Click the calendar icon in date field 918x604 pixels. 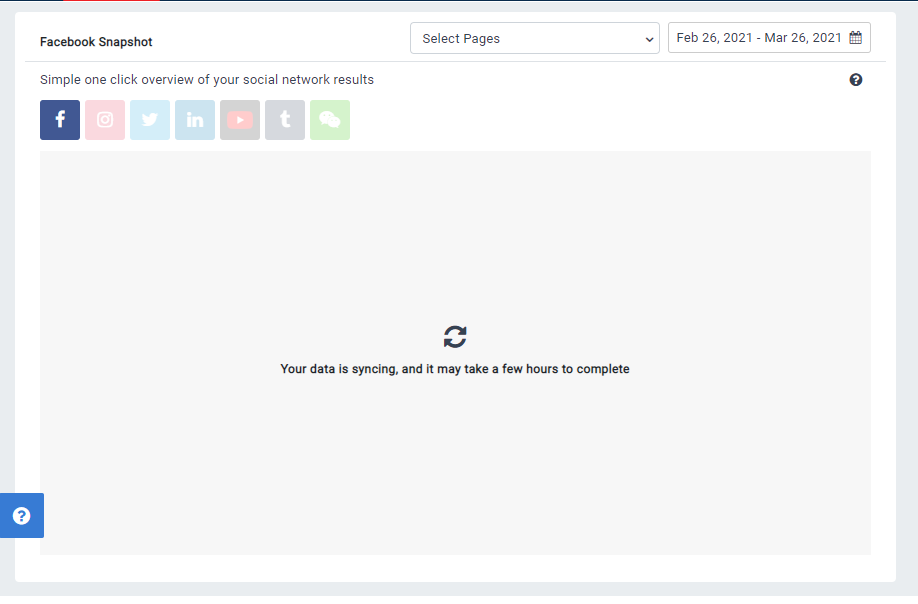click(855, 38)
